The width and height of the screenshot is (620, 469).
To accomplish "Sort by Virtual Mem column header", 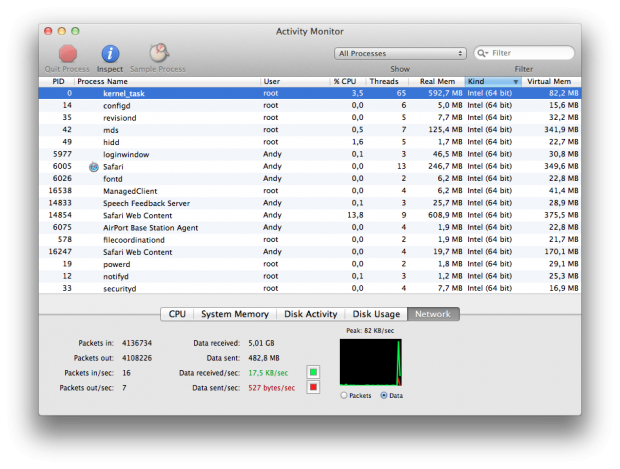I will (551, 81).
